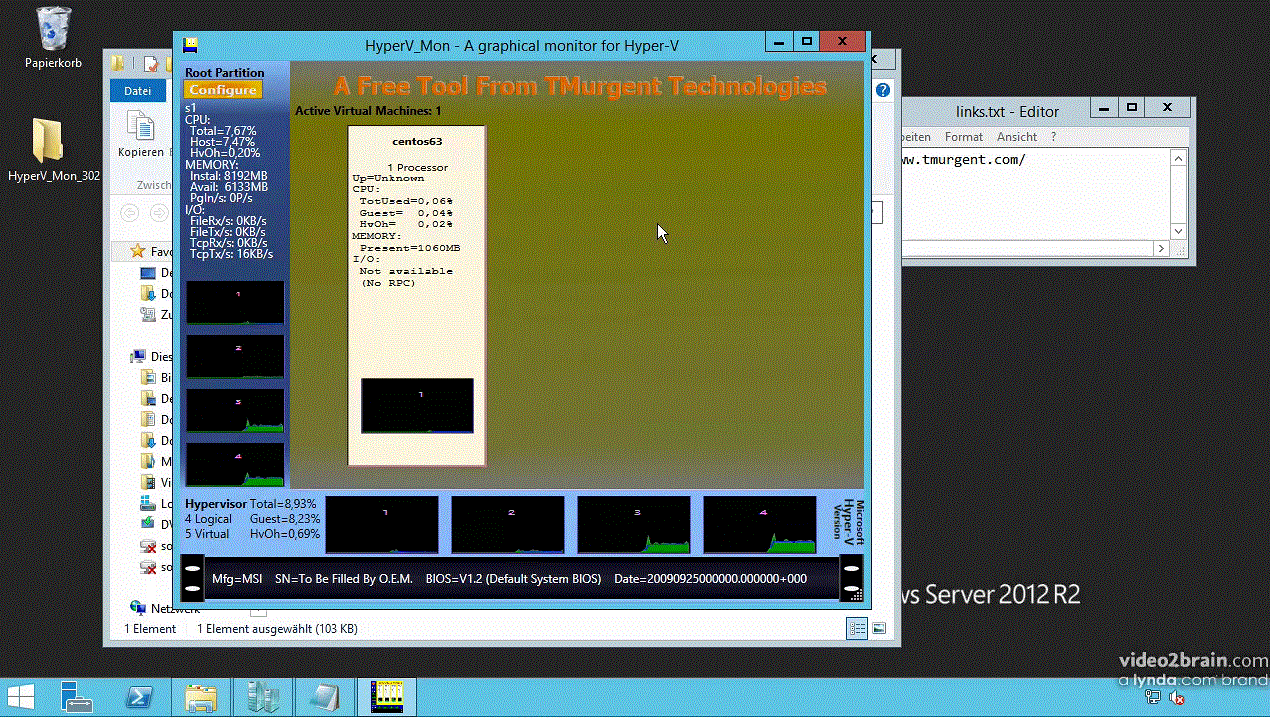Click the '5 Virtual' processor count
Screen dimensions: 1270x718
click(207, 534)
